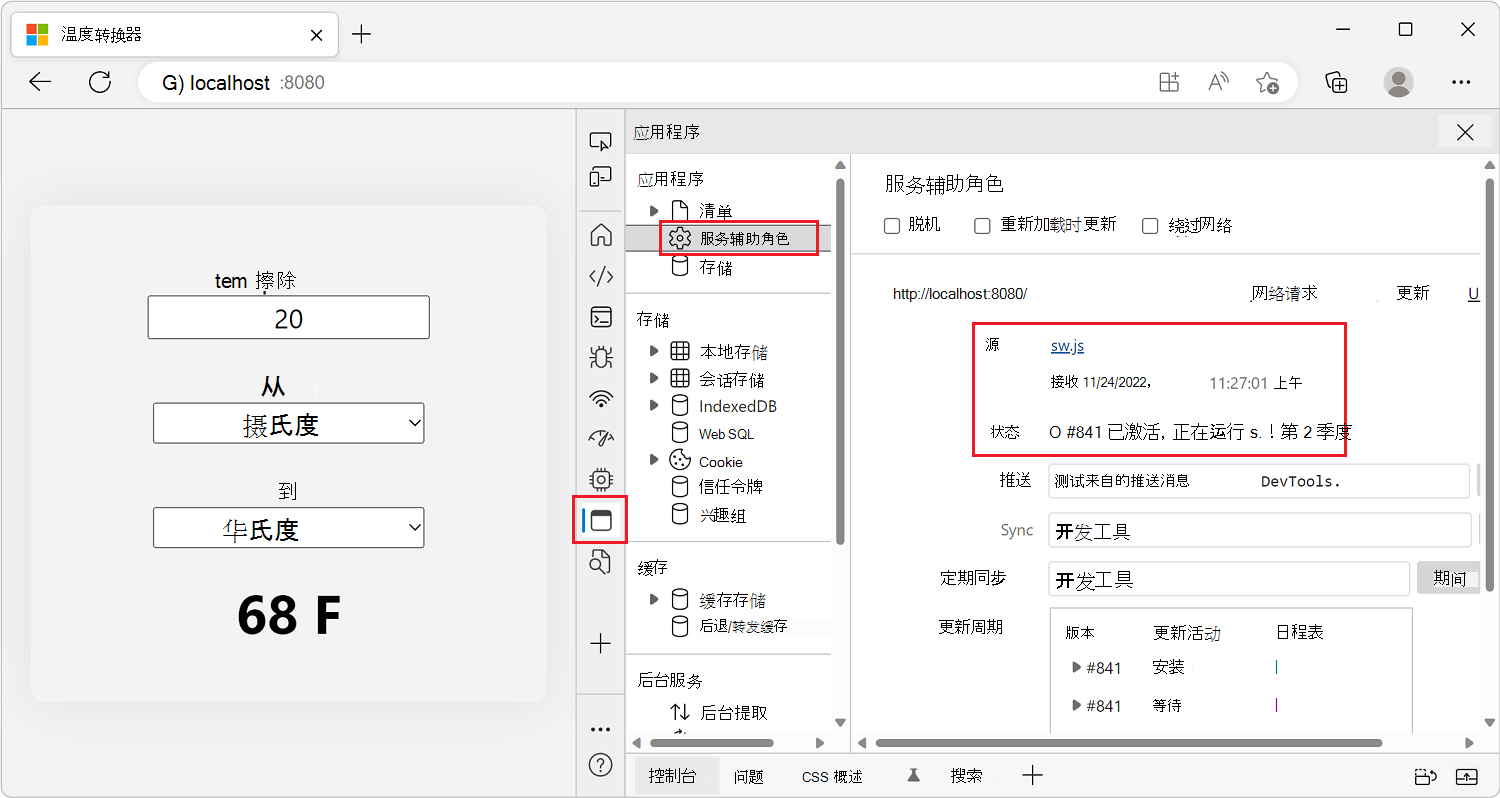Expand the quick view drawer icon

tap(1467, 776)
